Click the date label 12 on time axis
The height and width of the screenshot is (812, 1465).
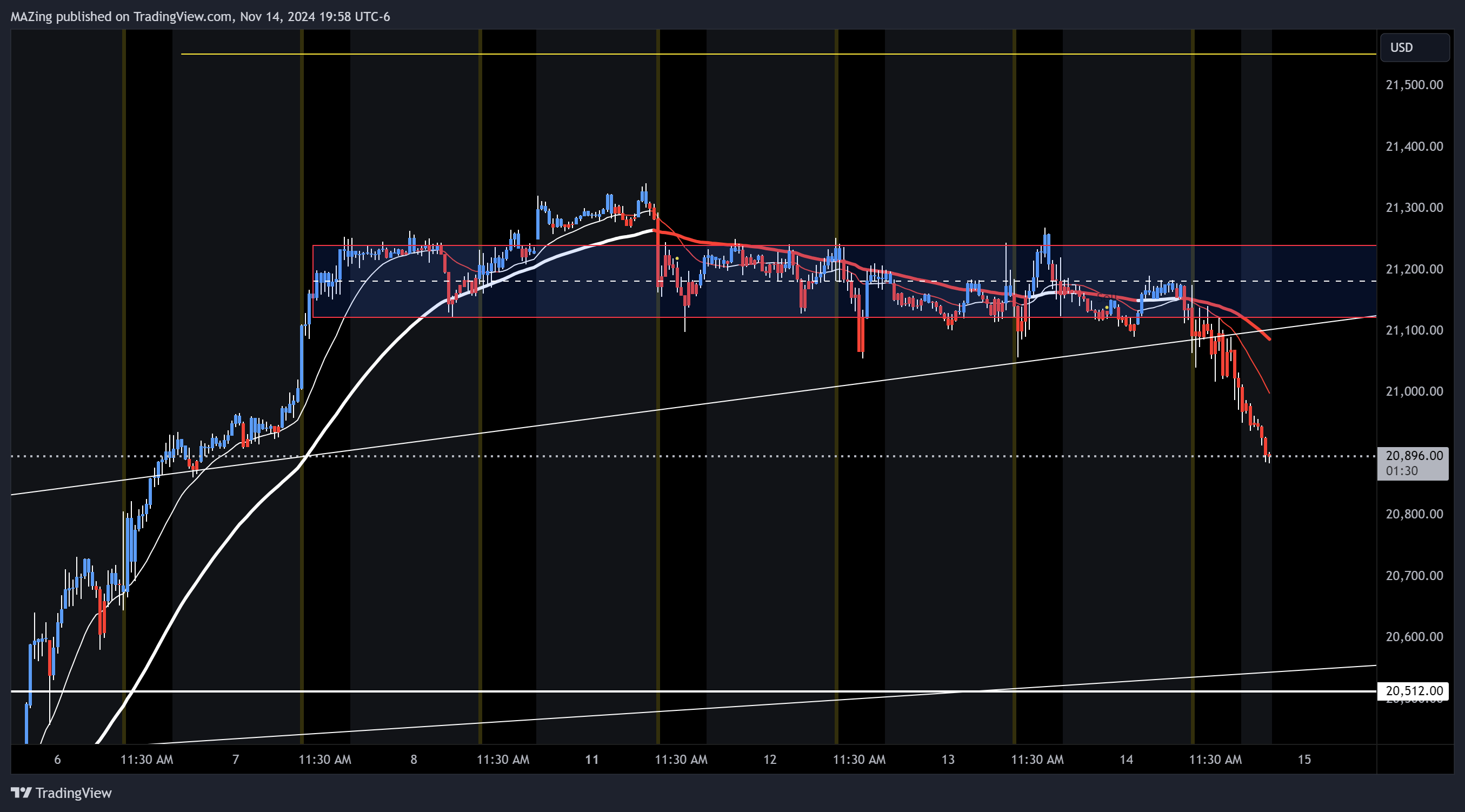tap(769, 759)
